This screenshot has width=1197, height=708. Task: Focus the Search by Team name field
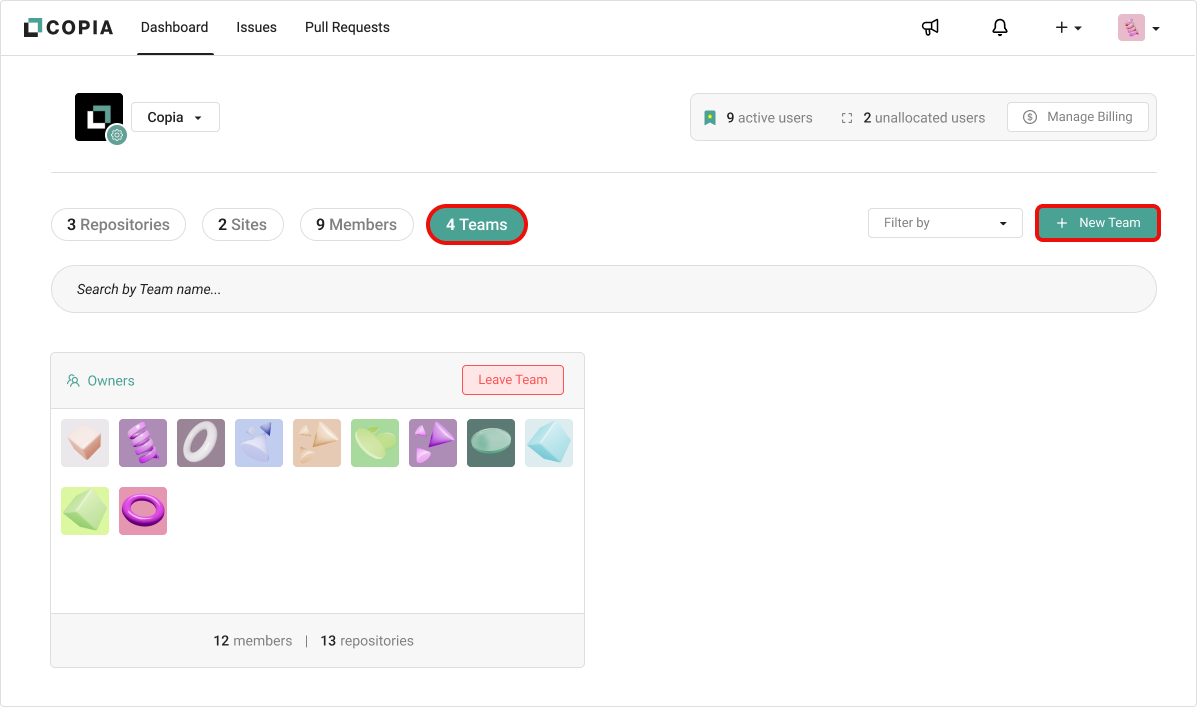point(603,289)
